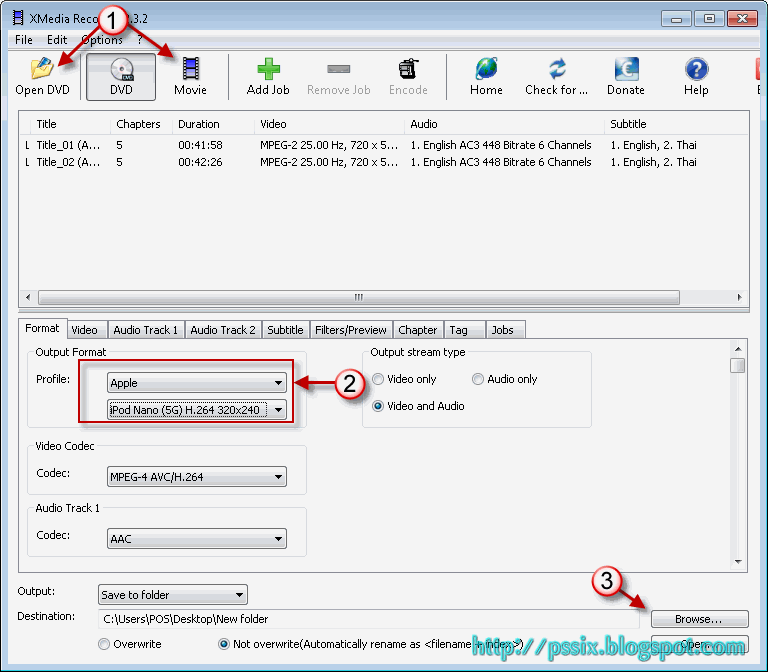
Task: Open the Edit menu
Action: click(57, 40)
